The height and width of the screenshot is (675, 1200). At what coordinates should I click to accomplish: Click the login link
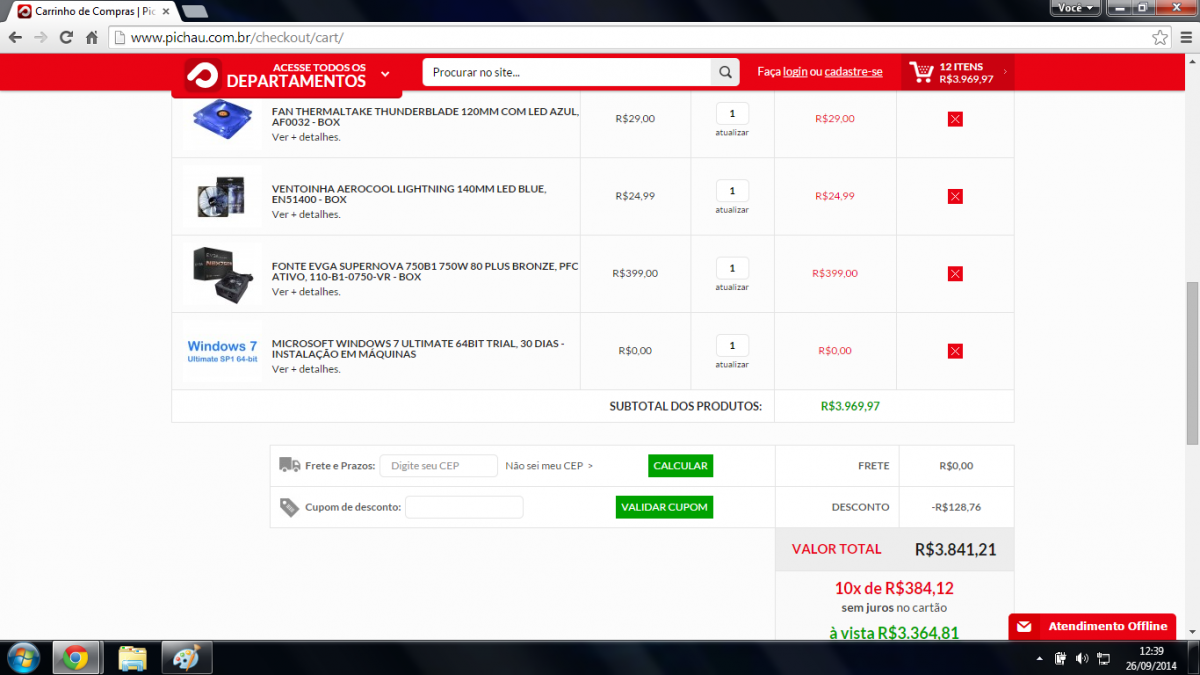(x=795, y=72)
